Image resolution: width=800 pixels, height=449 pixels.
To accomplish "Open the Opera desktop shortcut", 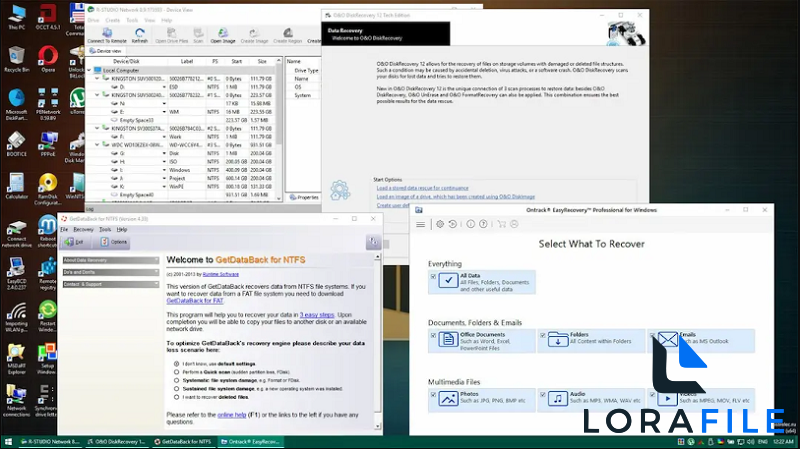I will (x=47, y=58).
